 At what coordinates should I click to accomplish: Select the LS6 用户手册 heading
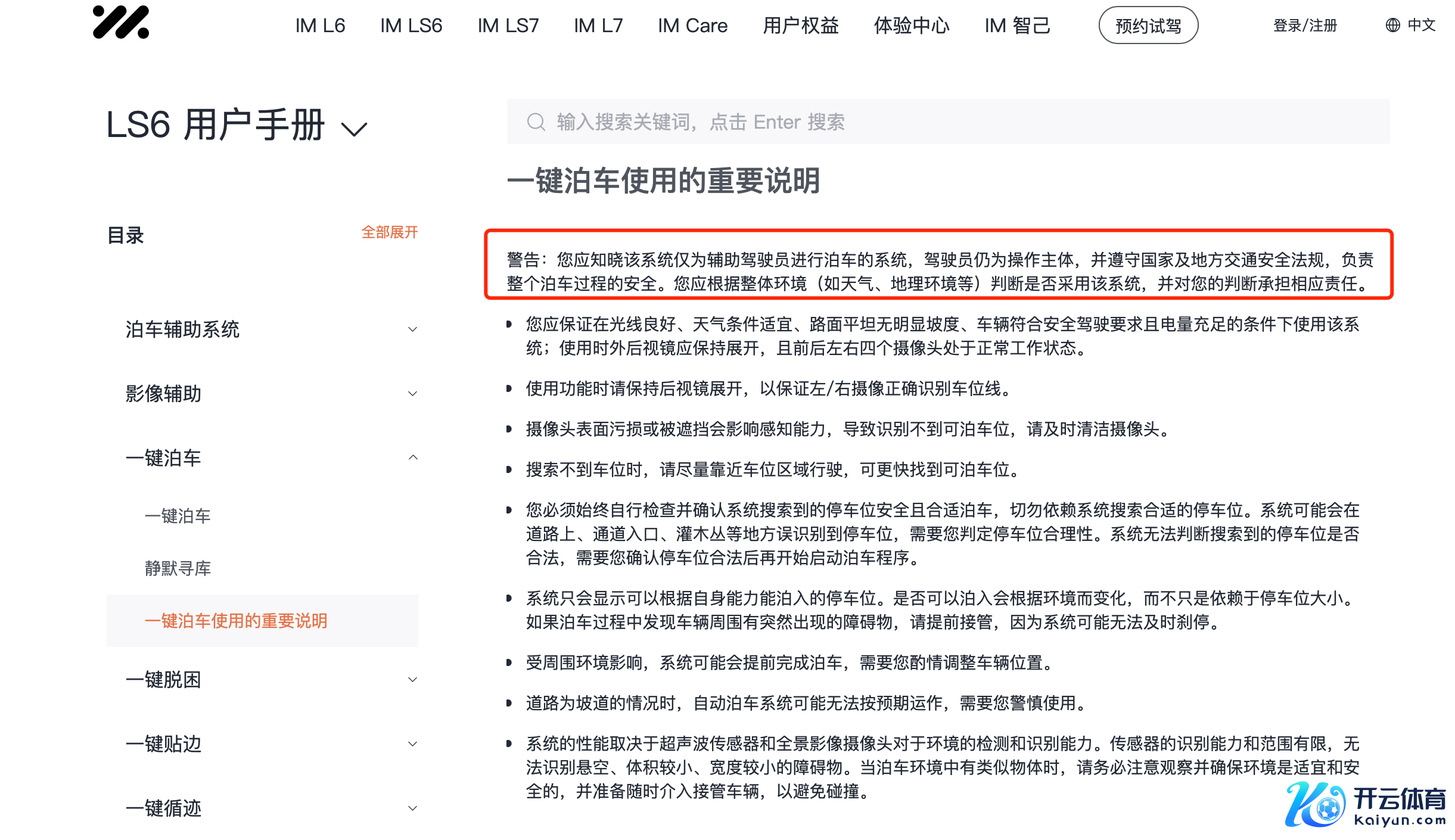point(214,125)
